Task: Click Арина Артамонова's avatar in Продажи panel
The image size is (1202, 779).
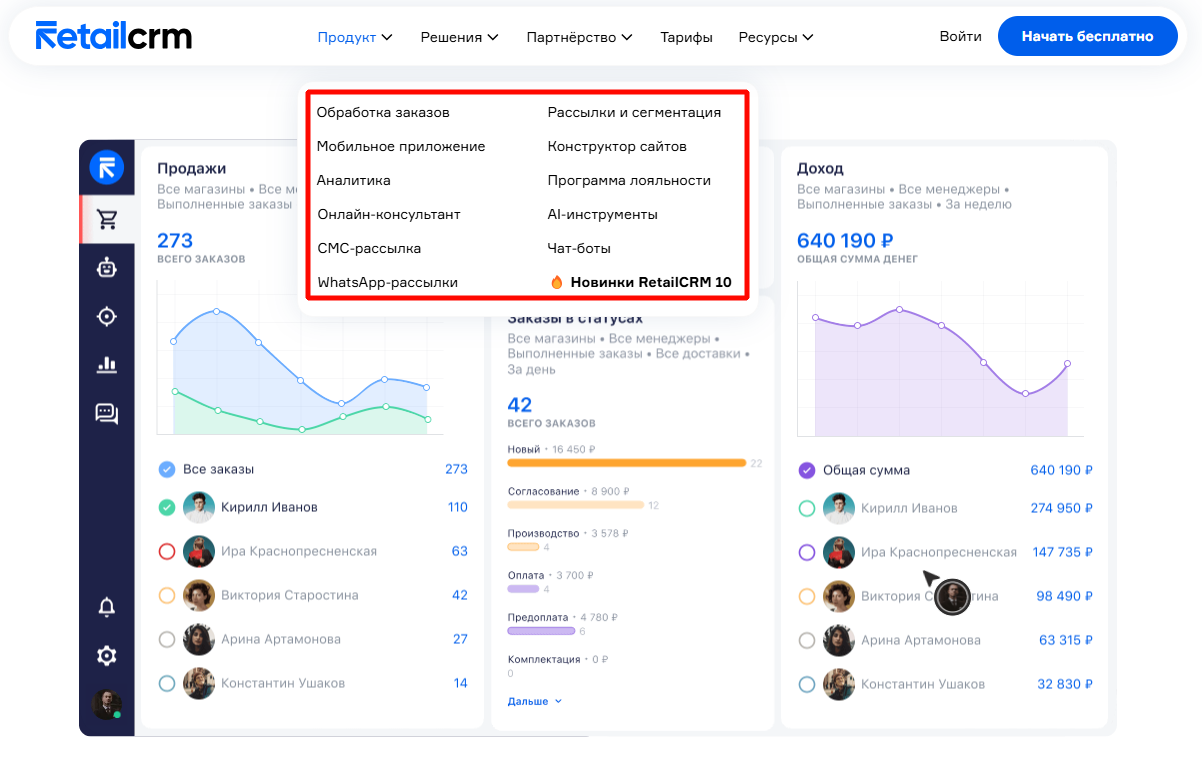Action: coord(199,639)
